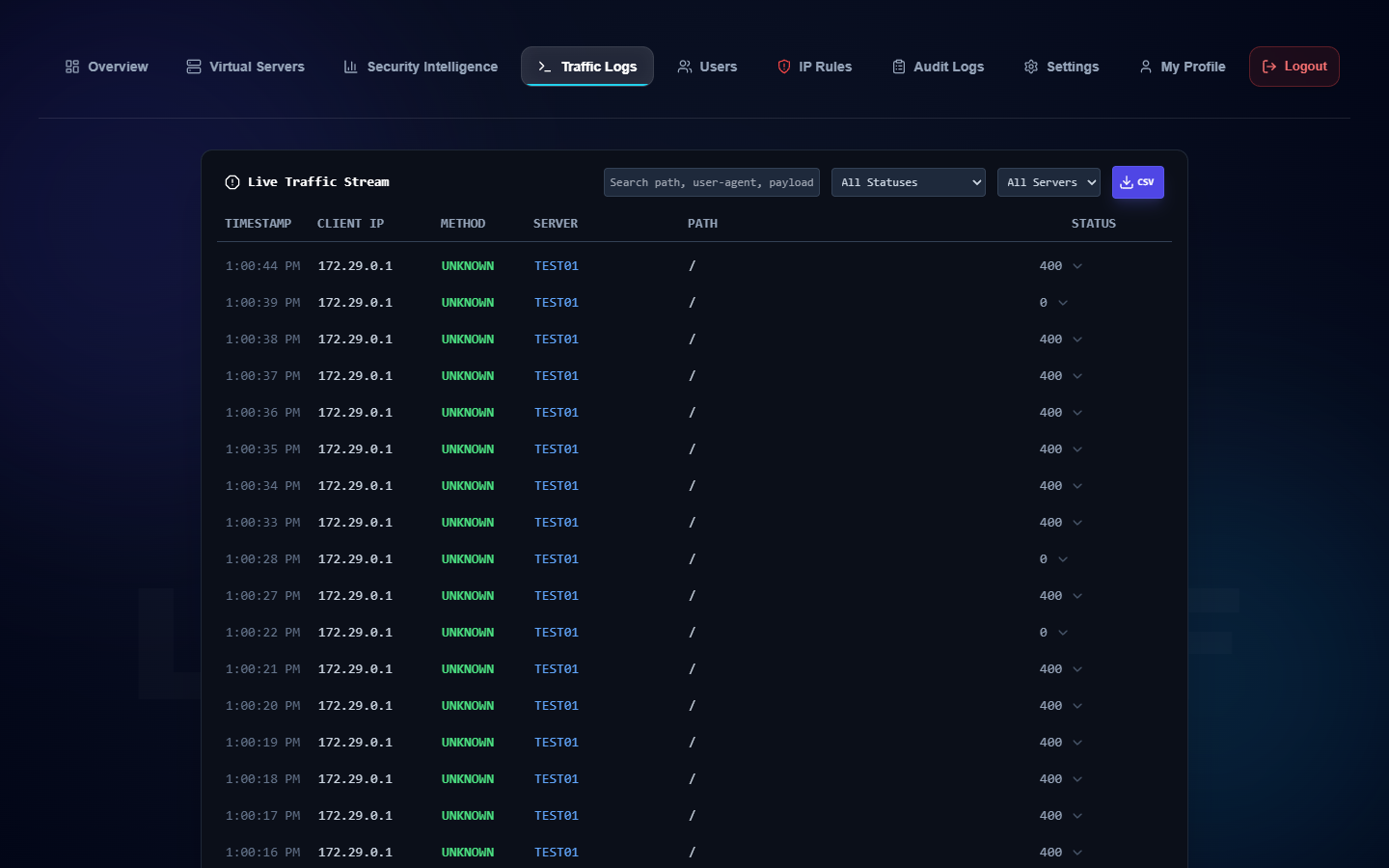Expand the 1:00:27 PM log row chevron
This screenshot has width=1389, height=868.
pyautogui.click(x=1077, y=596)
